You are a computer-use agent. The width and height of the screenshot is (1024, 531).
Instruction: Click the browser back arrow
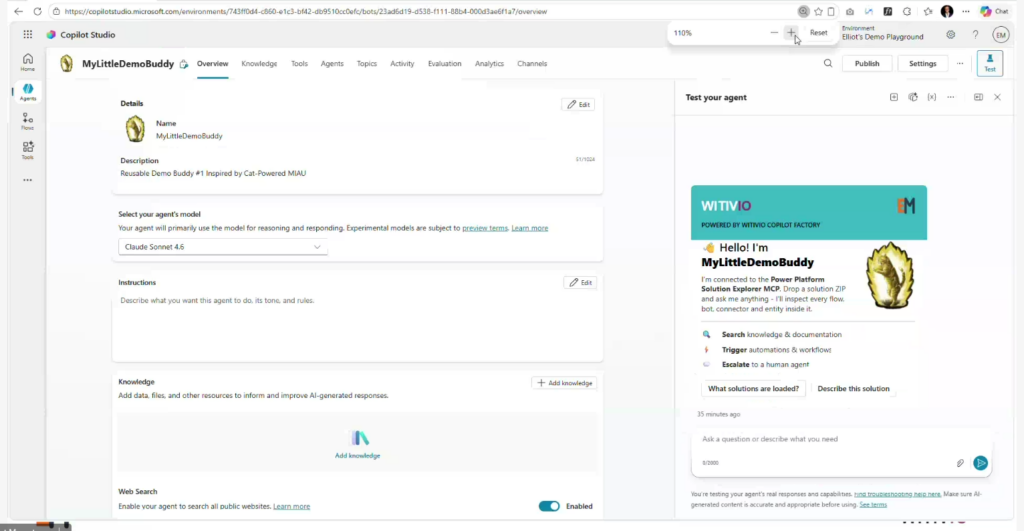click(x=18, y=11)
